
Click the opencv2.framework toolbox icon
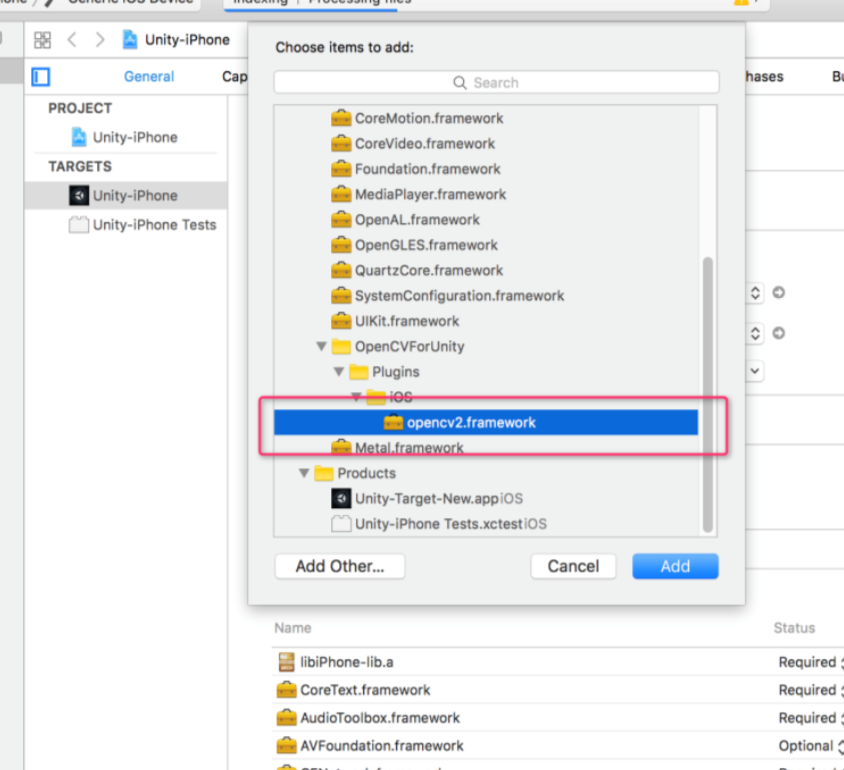[393, 422]
